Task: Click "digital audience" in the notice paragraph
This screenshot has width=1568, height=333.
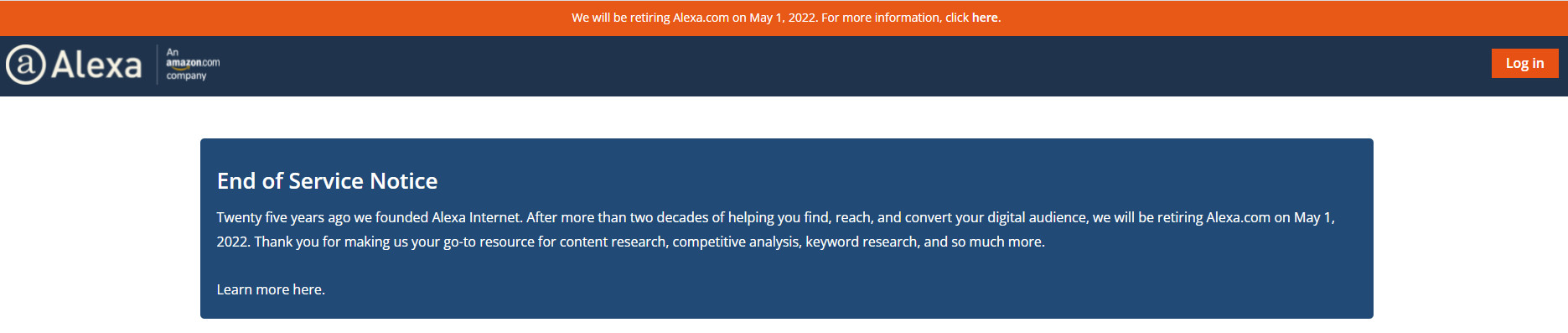Action: tap(1037, 217)
